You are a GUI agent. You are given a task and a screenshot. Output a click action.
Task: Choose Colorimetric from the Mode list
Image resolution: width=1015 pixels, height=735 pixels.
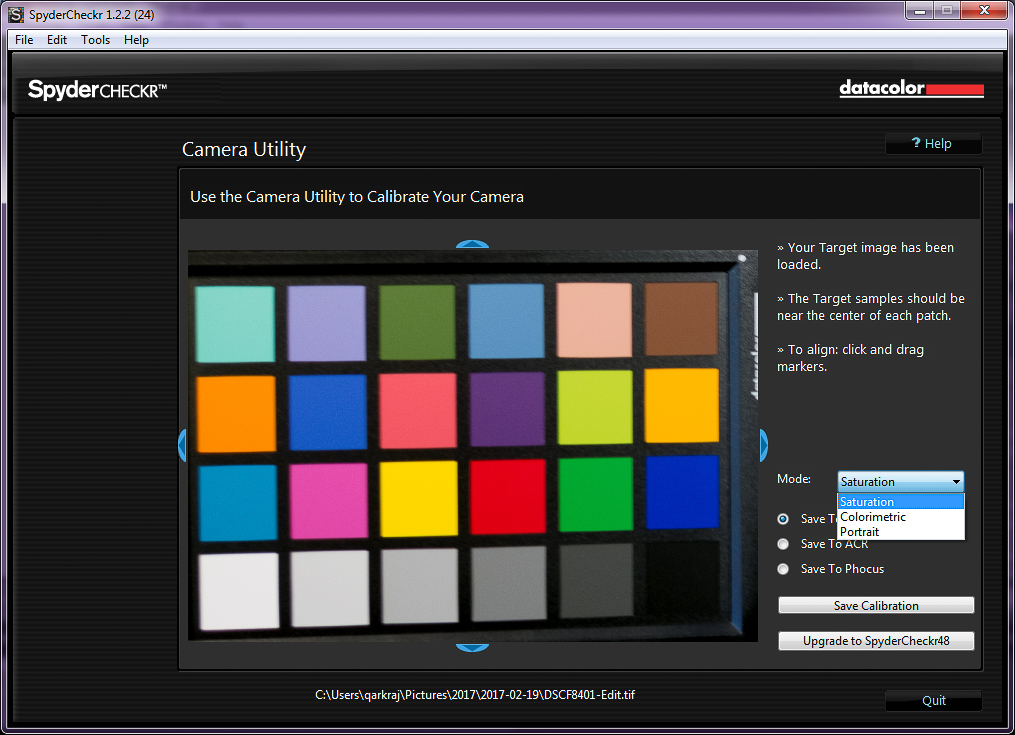[x=900, y=517]
